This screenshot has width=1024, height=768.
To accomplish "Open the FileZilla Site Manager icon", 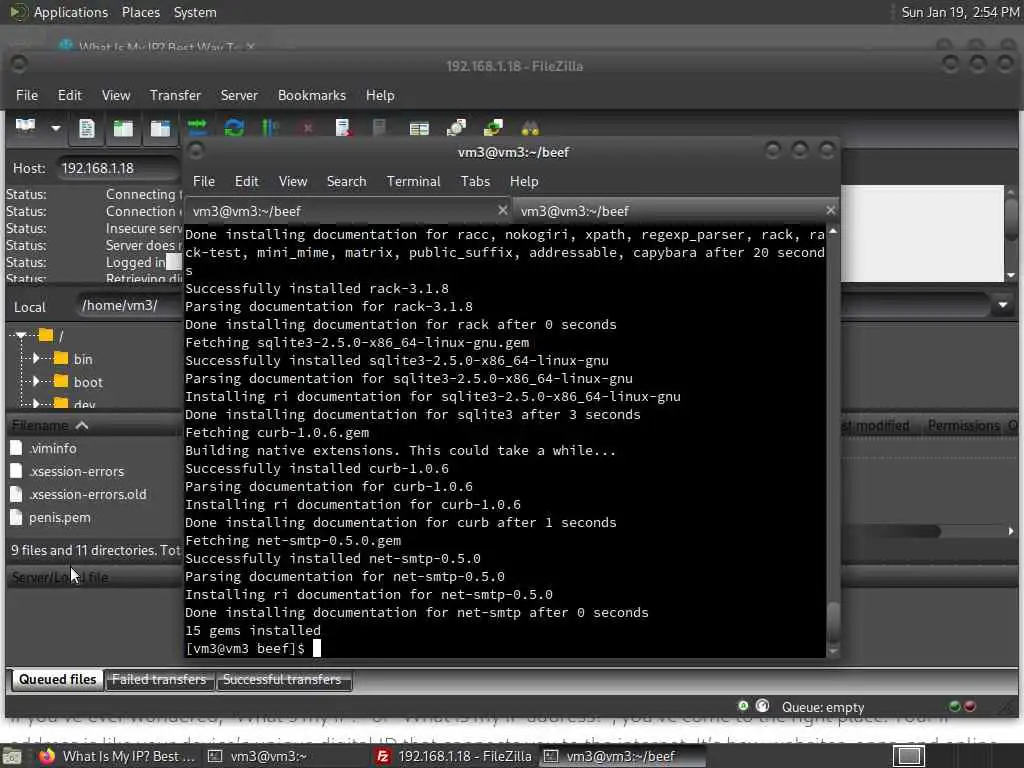I will pyautogui.click(x=25, y=127).
